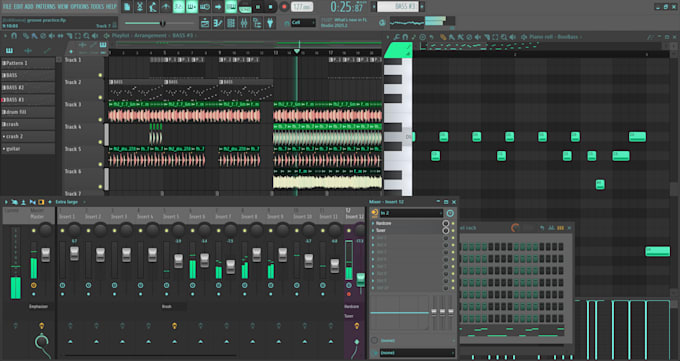Open the Piano roll options menu arrow
Image resolution: width=680 pixels, height=361 pixels.
[x=388, y=37]
